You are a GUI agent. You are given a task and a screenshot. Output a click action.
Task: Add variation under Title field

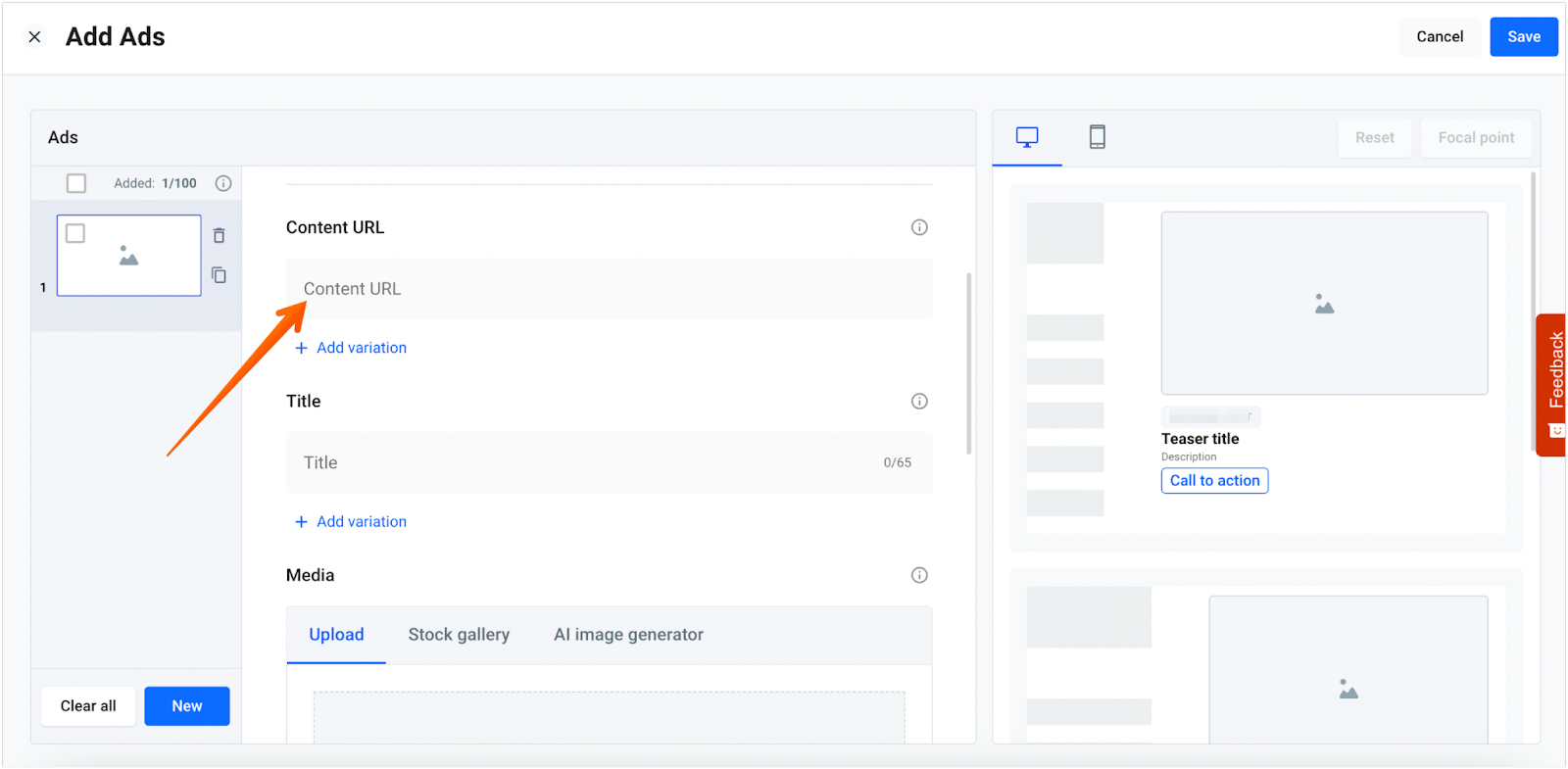point(351,522)
